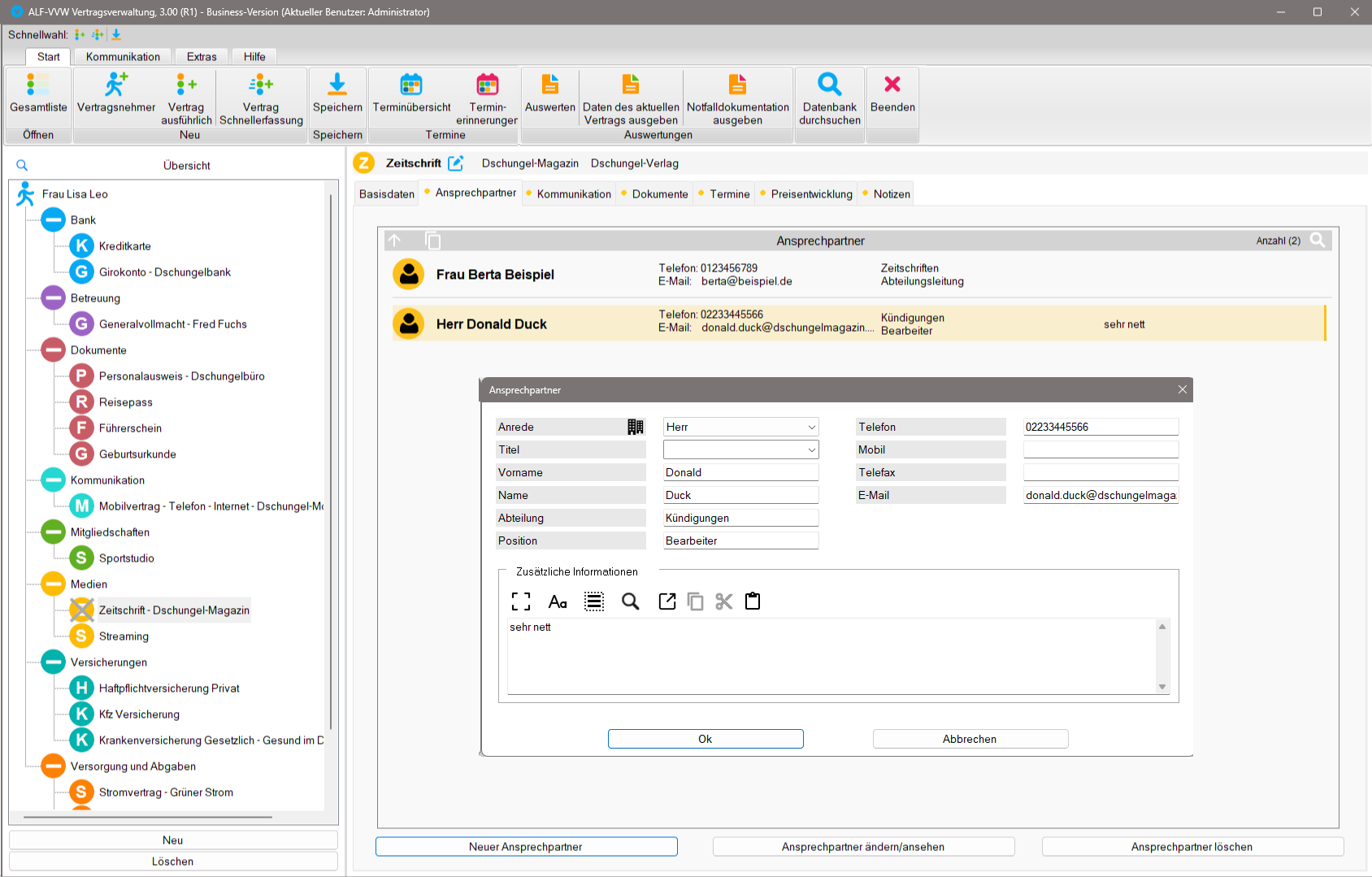
Task: Click the building icon beside Anrede
Action: (x=635, y=427)
